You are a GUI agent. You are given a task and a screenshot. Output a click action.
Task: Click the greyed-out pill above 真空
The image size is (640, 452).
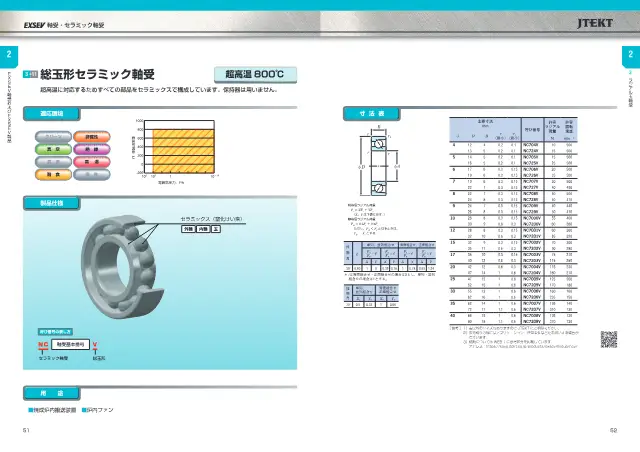(x=53, y=137)
